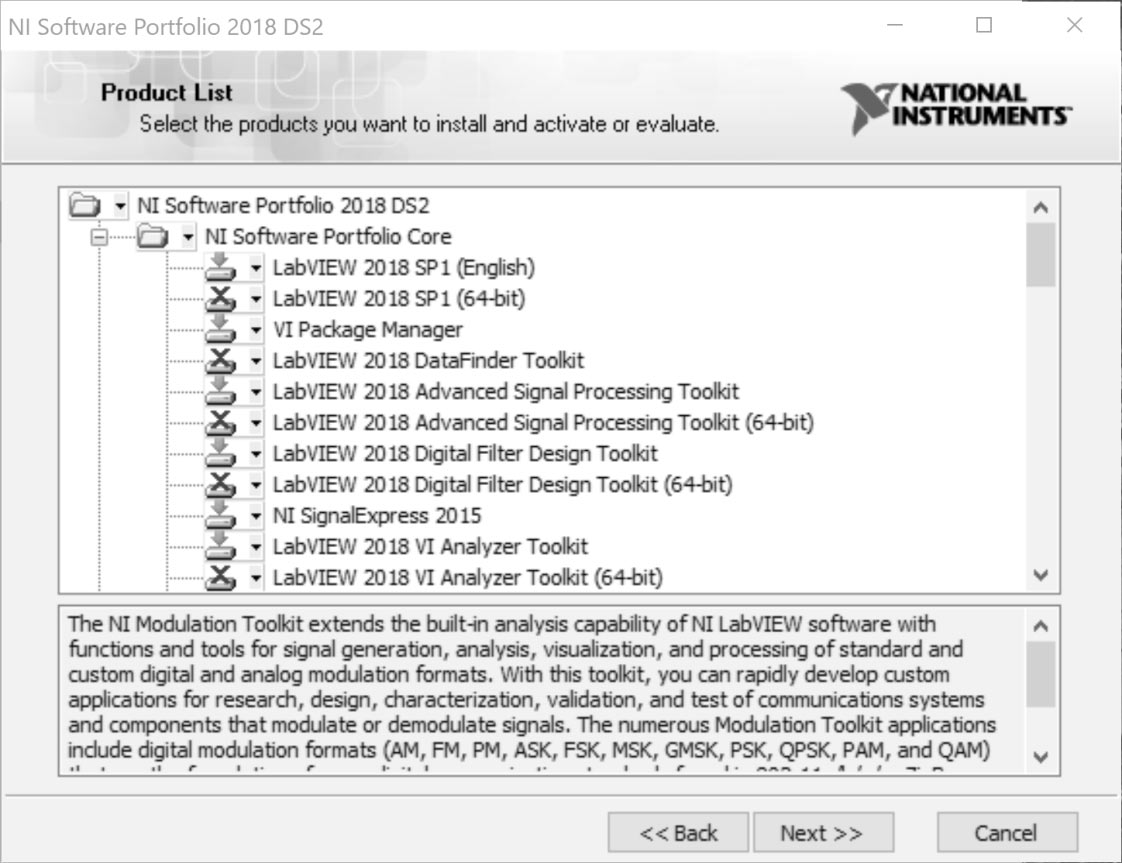Open dropdown arrow for NI Software Portfolio Core
This screenshot has width=1122, height=863.
188,238
